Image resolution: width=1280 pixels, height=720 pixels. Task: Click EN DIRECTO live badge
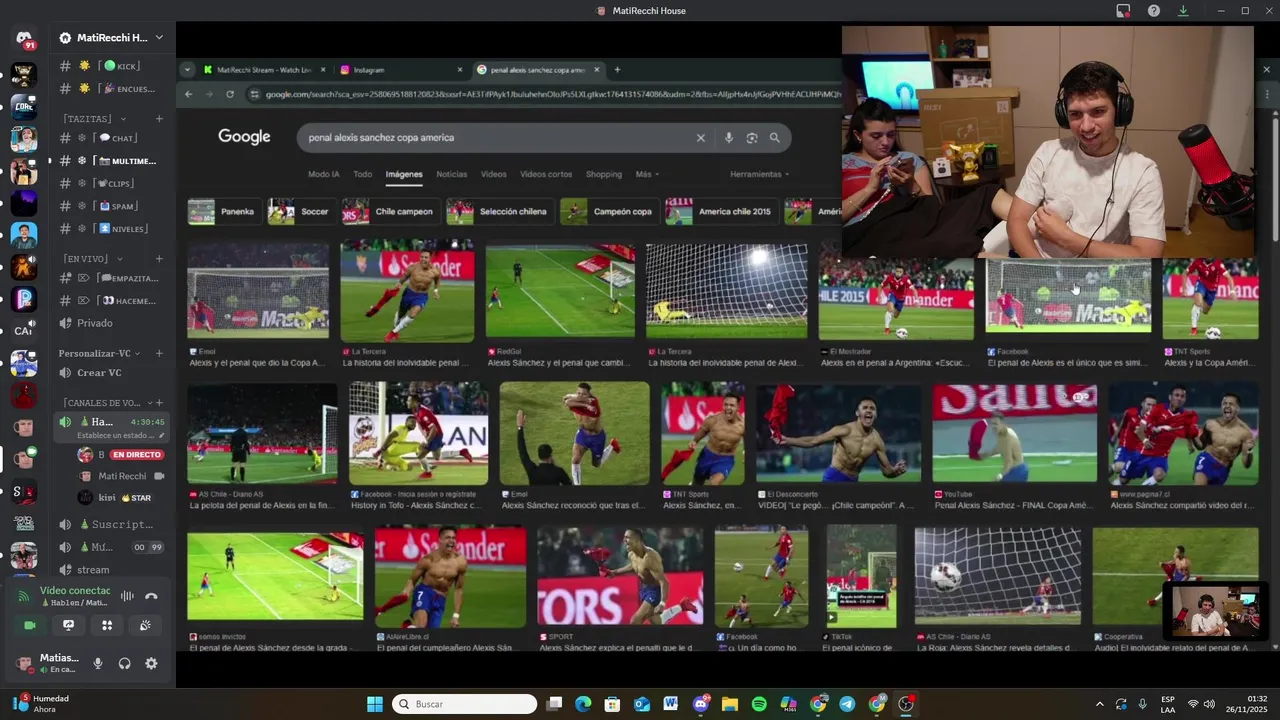pyautogui.click(x=137, y=455)
